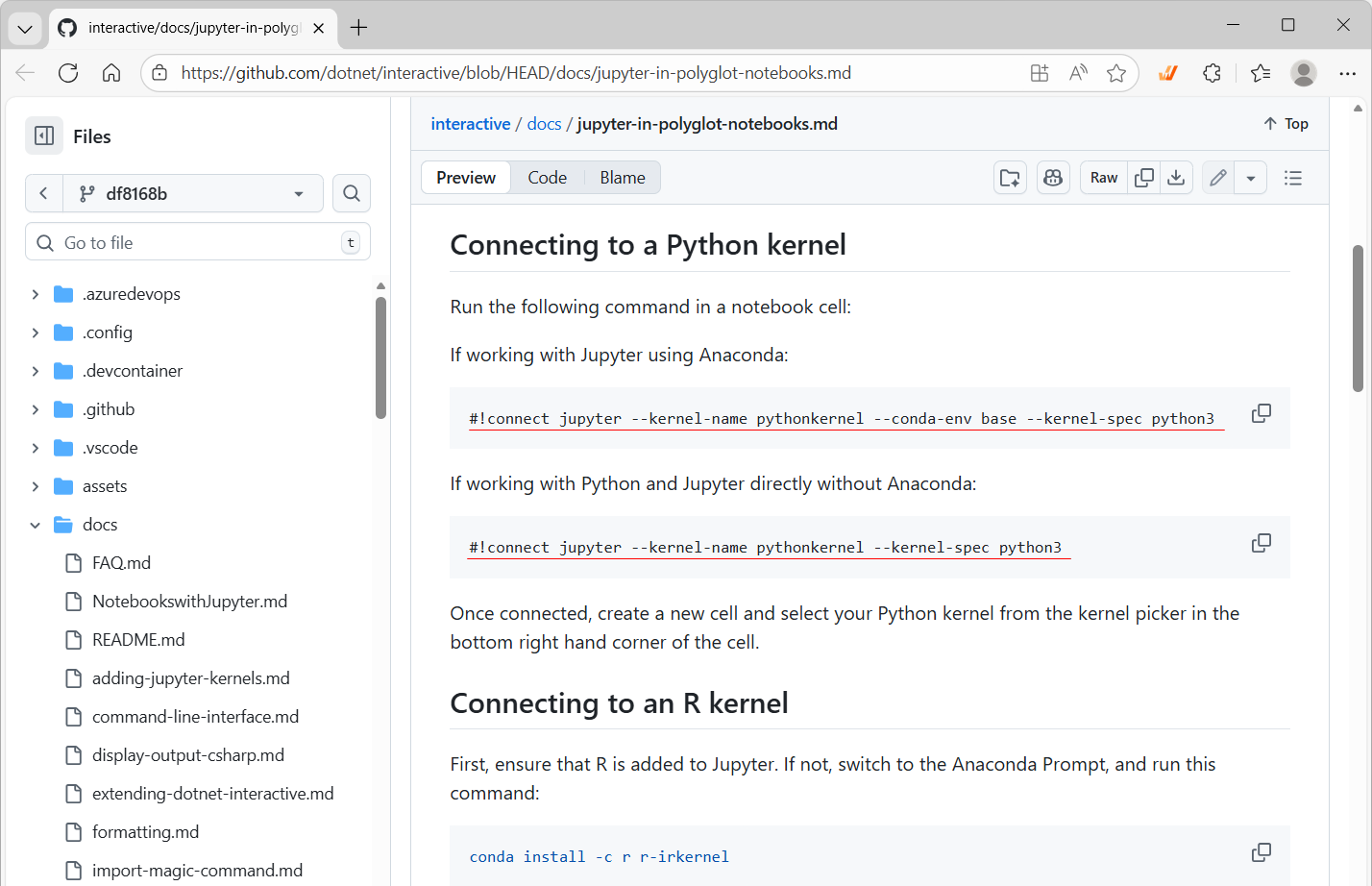Collapse the docs folder
Image resolution: width=1372 pixels, height=886 pixels.
click(36, 525)
